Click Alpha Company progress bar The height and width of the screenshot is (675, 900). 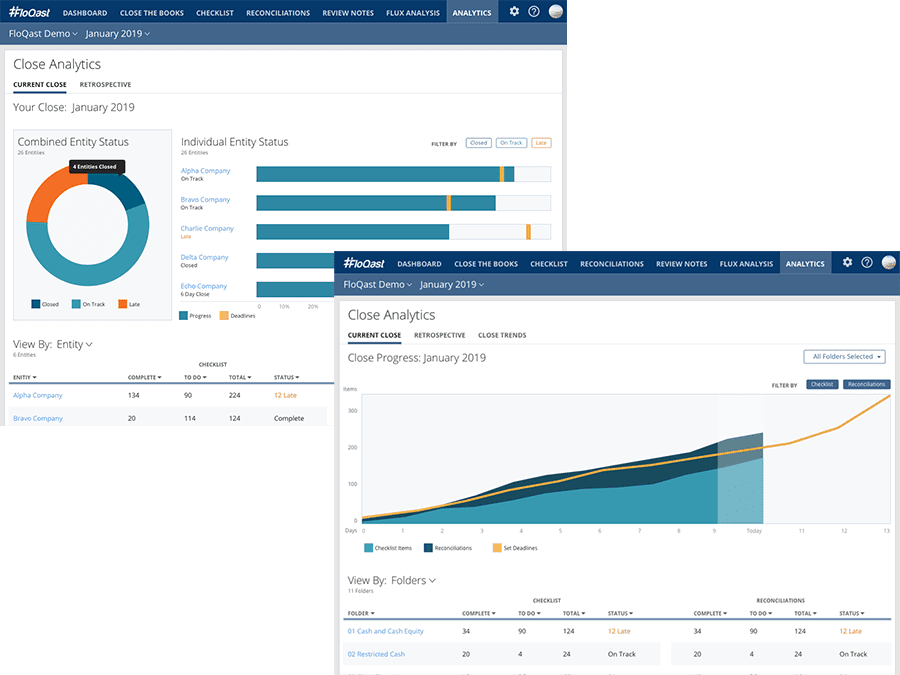[x=404, y=174]
